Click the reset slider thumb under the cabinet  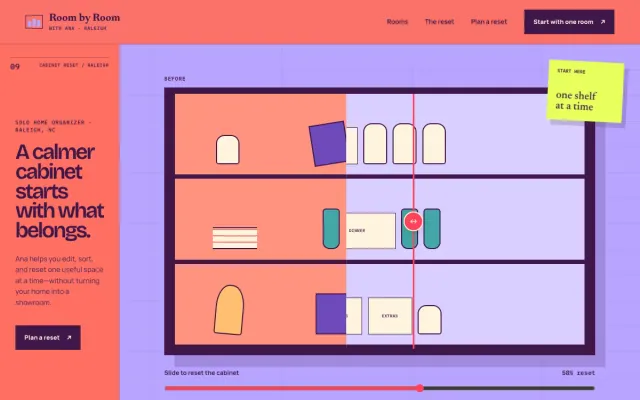click(420, 388)
